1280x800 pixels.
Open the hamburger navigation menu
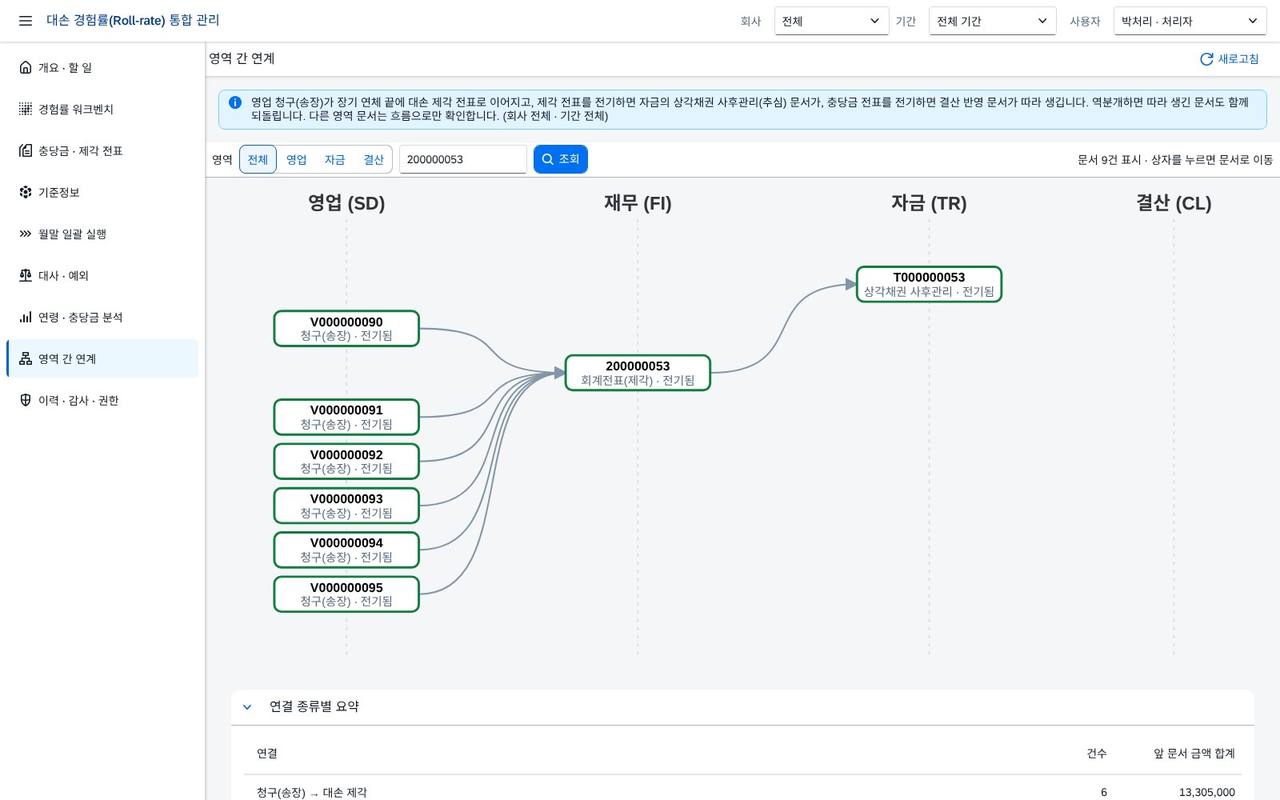click(x=25, y=20)
